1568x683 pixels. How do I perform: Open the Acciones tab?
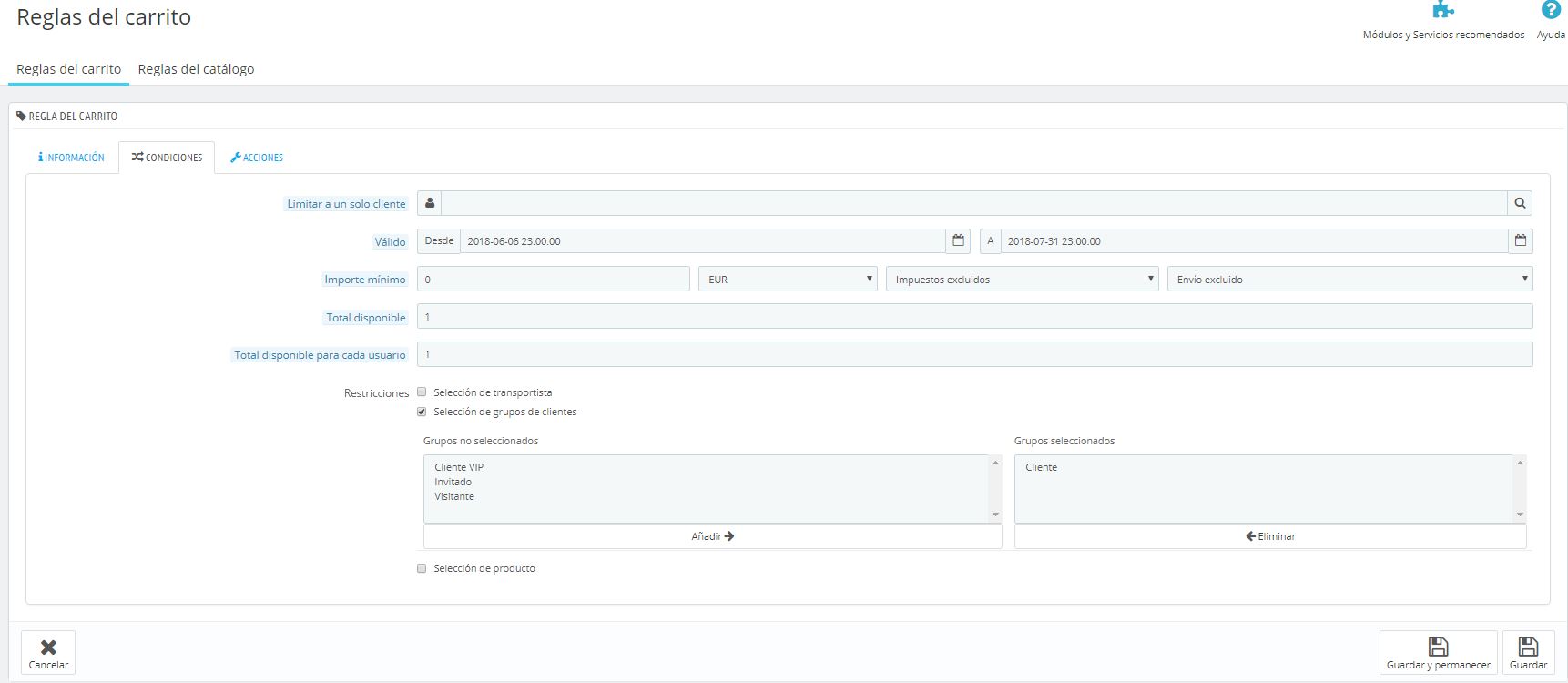click(x=257, y=158)
